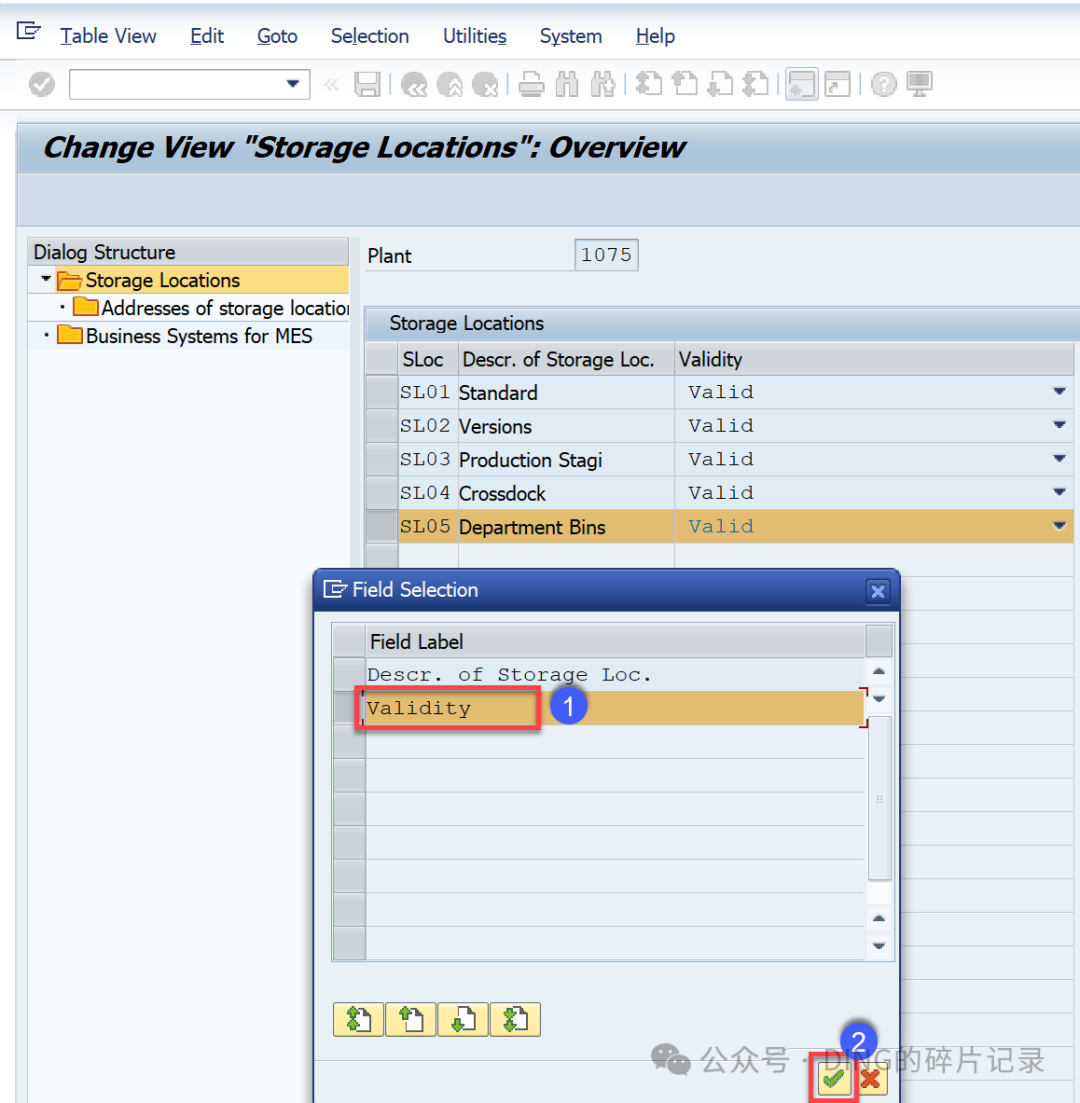Click the Department Bins description cell
This screenshot has height=1103, width=1080.
coord(566,527)
